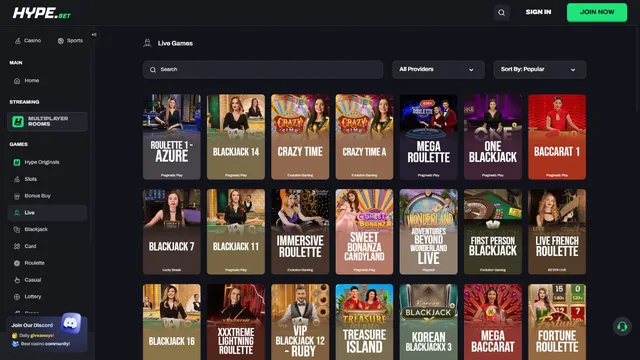Screen dimensions: 640x360
Task: Launch Crazy Time game
Action: 300,137
